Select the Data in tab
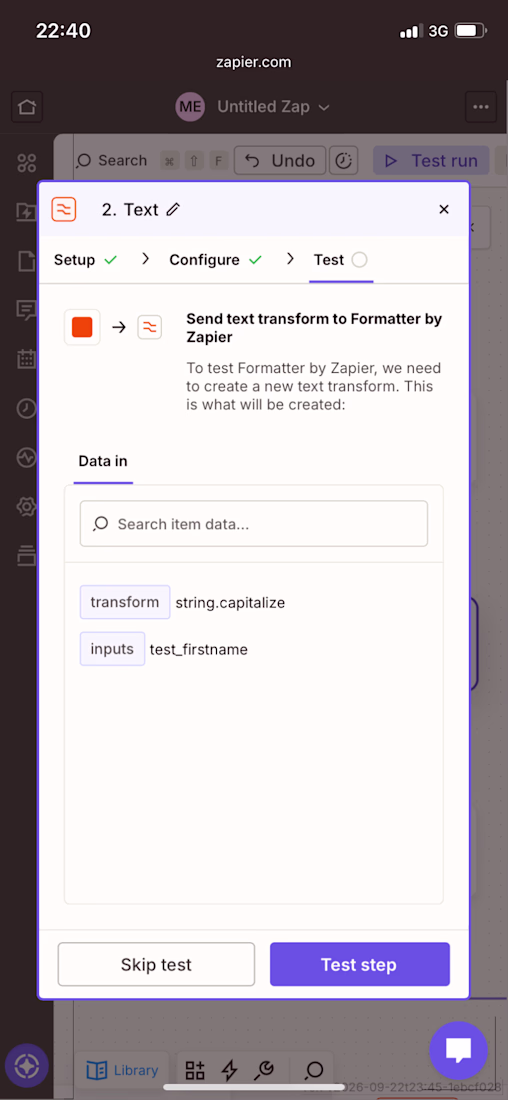This screenshot has height=1100, width=508. 103,462
